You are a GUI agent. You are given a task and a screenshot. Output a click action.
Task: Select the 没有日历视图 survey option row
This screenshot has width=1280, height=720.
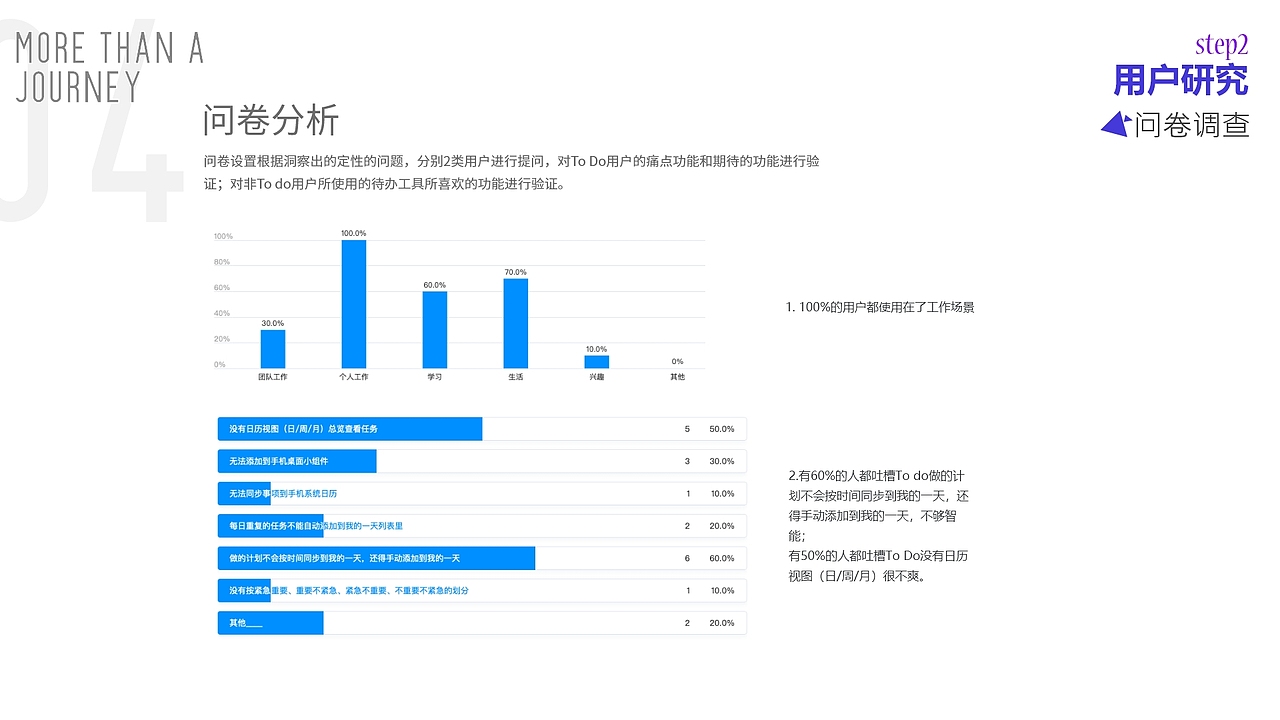(348, 428)
